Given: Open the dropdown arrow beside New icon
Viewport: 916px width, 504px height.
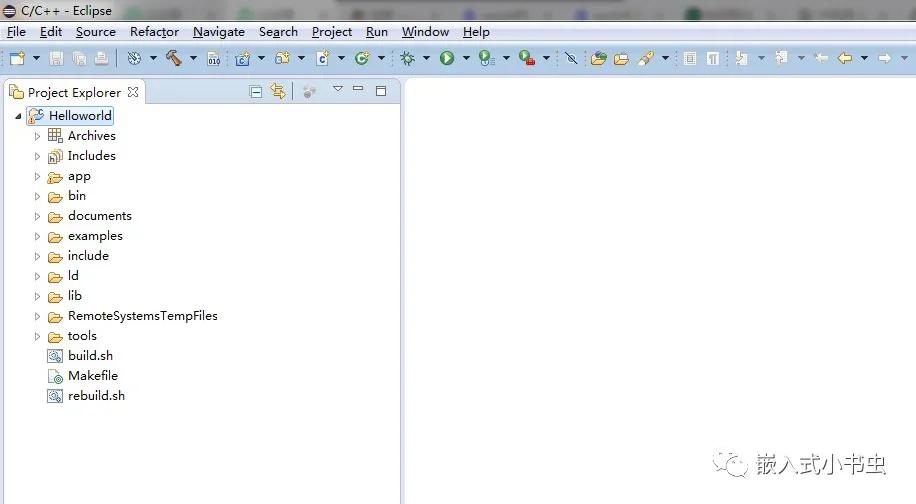Looking at the screenshot, I should tap(36, 58).
